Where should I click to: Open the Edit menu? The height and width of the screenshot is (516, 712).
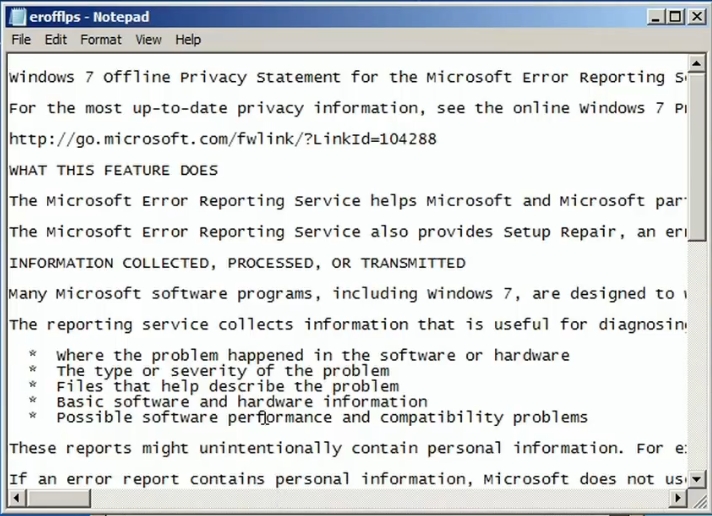point(55,40)
